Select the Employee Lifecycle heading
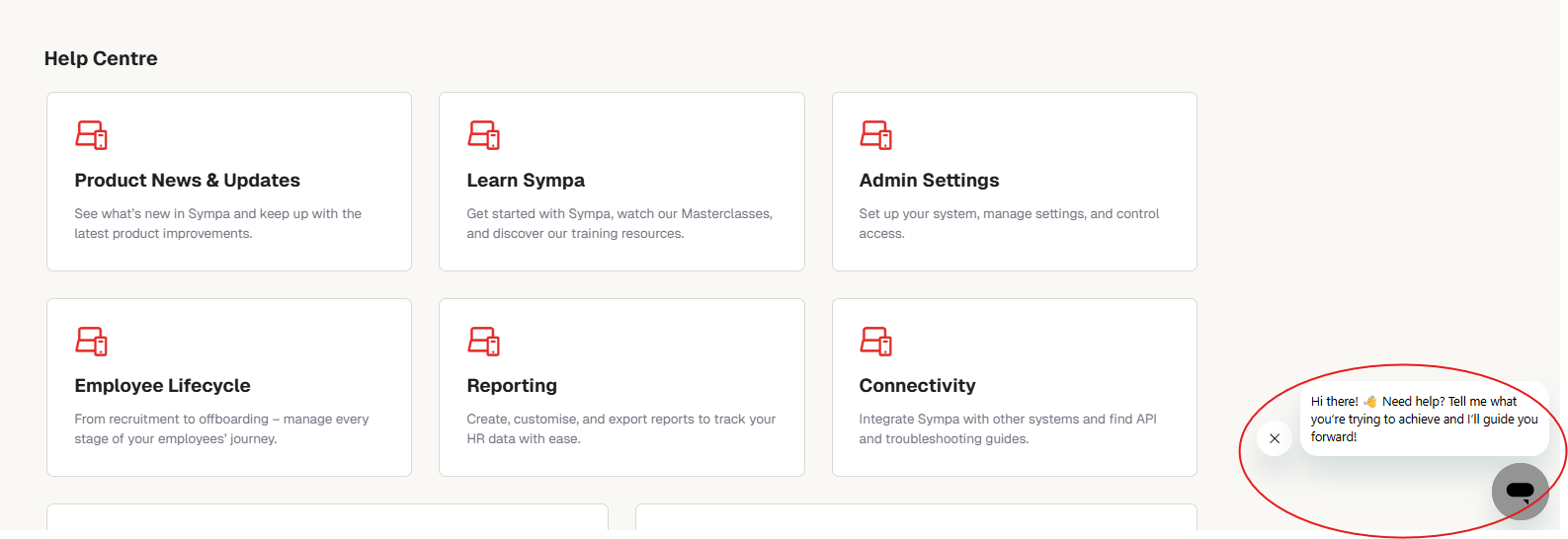The width and height of the screenshot is (1568, 539). click(162, 386)
